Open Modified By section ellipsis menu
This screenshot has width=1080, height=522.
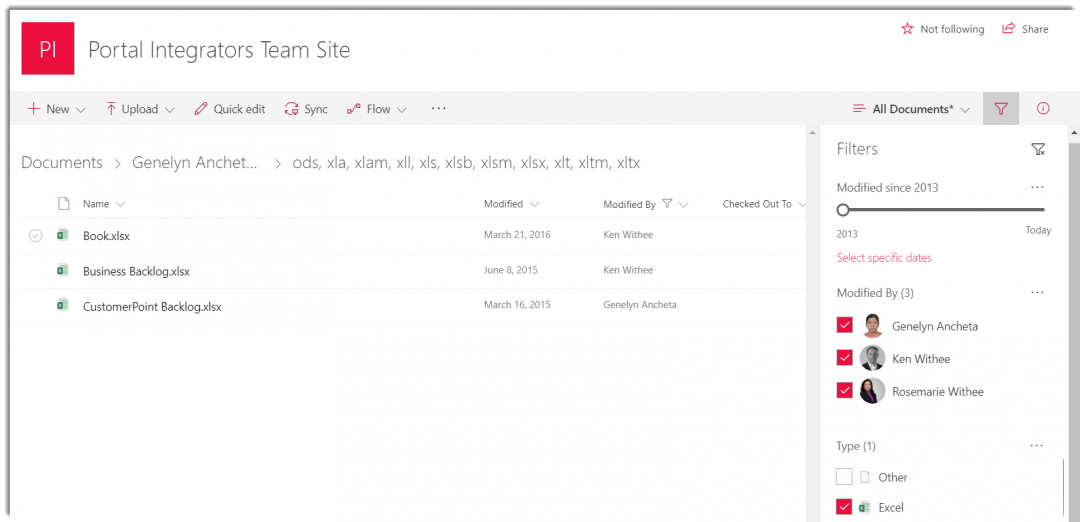click(1037, 293)
